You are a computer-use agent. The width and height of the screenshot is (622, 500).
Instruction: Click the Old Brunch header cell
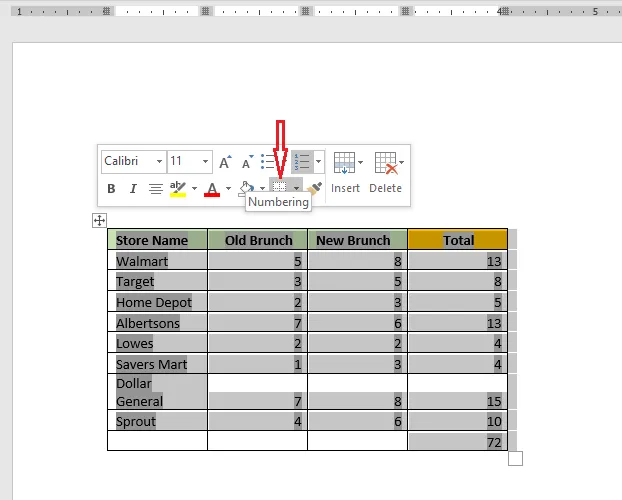coord(257,239)
